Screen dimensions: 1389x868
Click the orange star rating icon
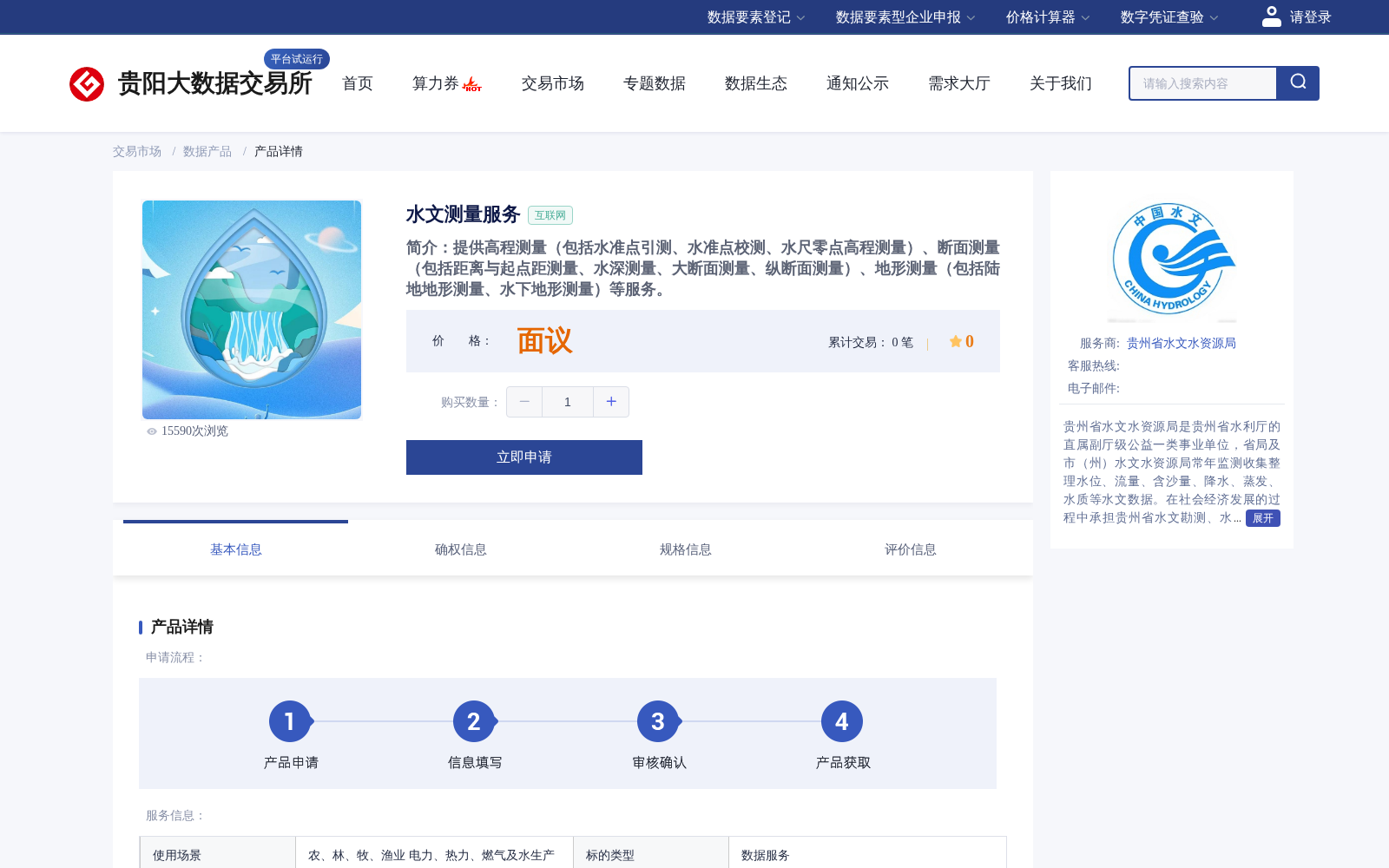(x=955, y=341)
